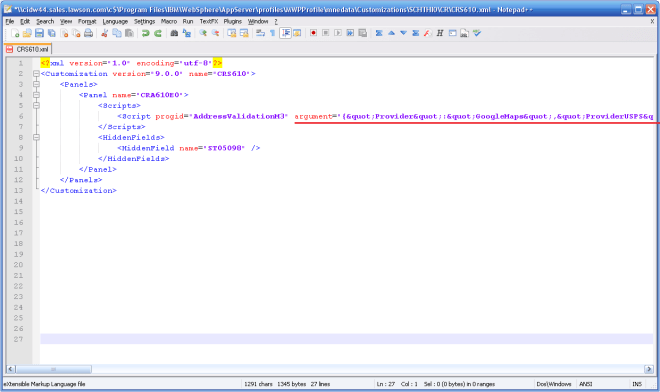Redo with the green right arrow
This screenshot has width=660, height=392.
[x=158, y=33]
